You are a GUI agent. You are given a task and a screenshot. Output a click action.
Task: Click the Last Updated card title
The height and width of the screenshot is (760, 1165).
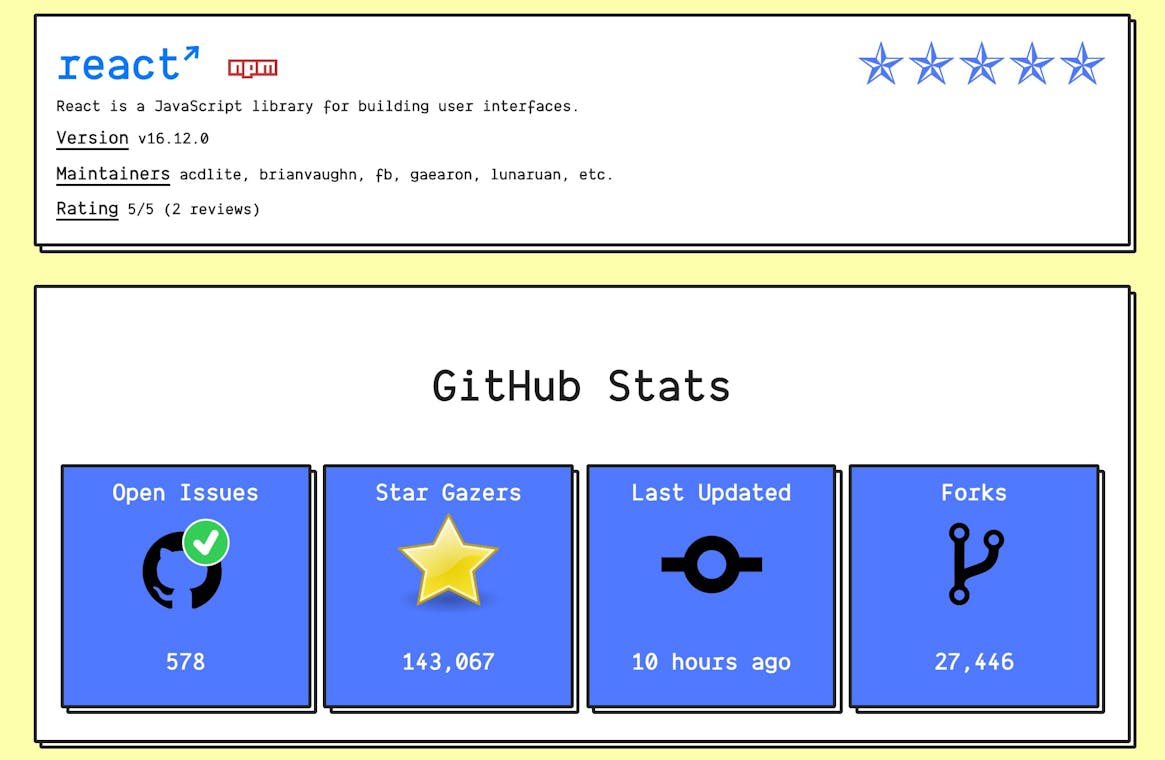(x=711, y=493)
